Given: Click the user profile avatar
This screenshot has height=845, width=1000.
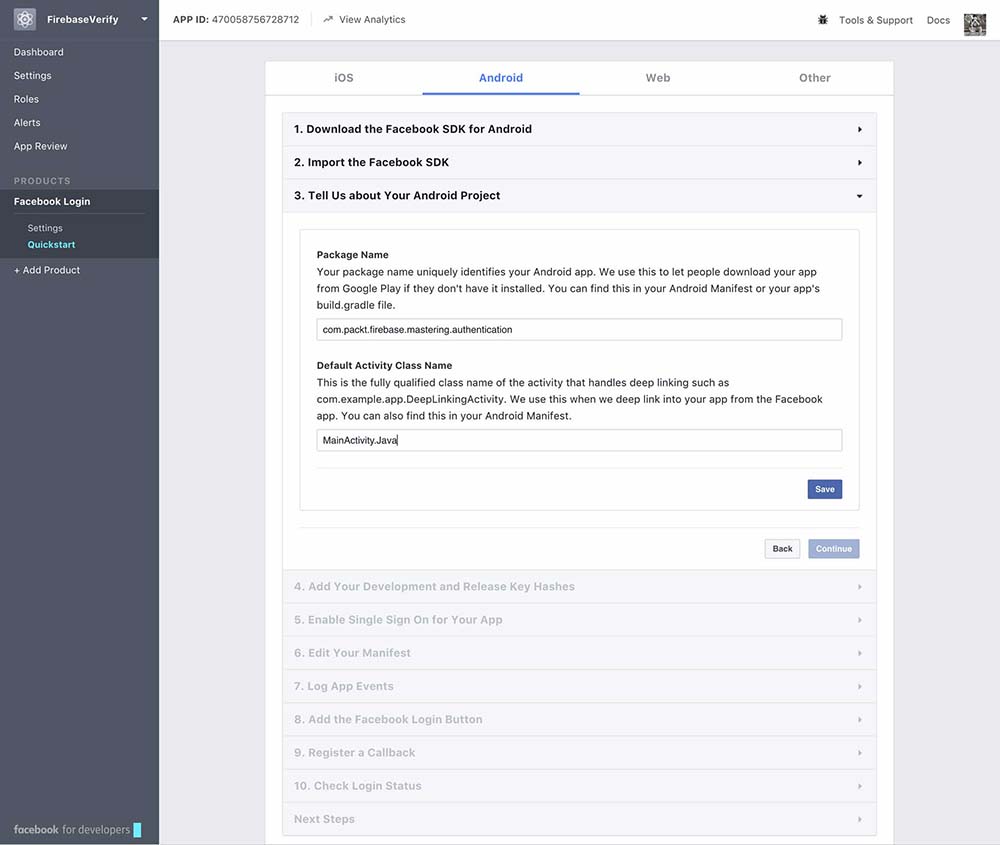Looking at the screenshot, I should pos(974,25).
